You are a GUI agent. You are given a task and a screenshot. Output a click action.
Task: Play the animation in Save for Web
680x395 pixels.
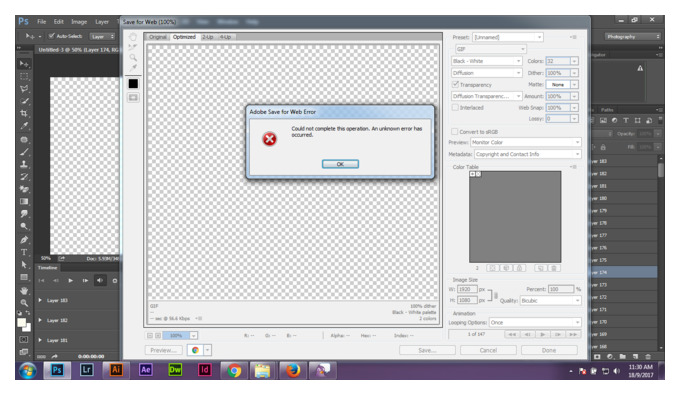coord(543,334)
